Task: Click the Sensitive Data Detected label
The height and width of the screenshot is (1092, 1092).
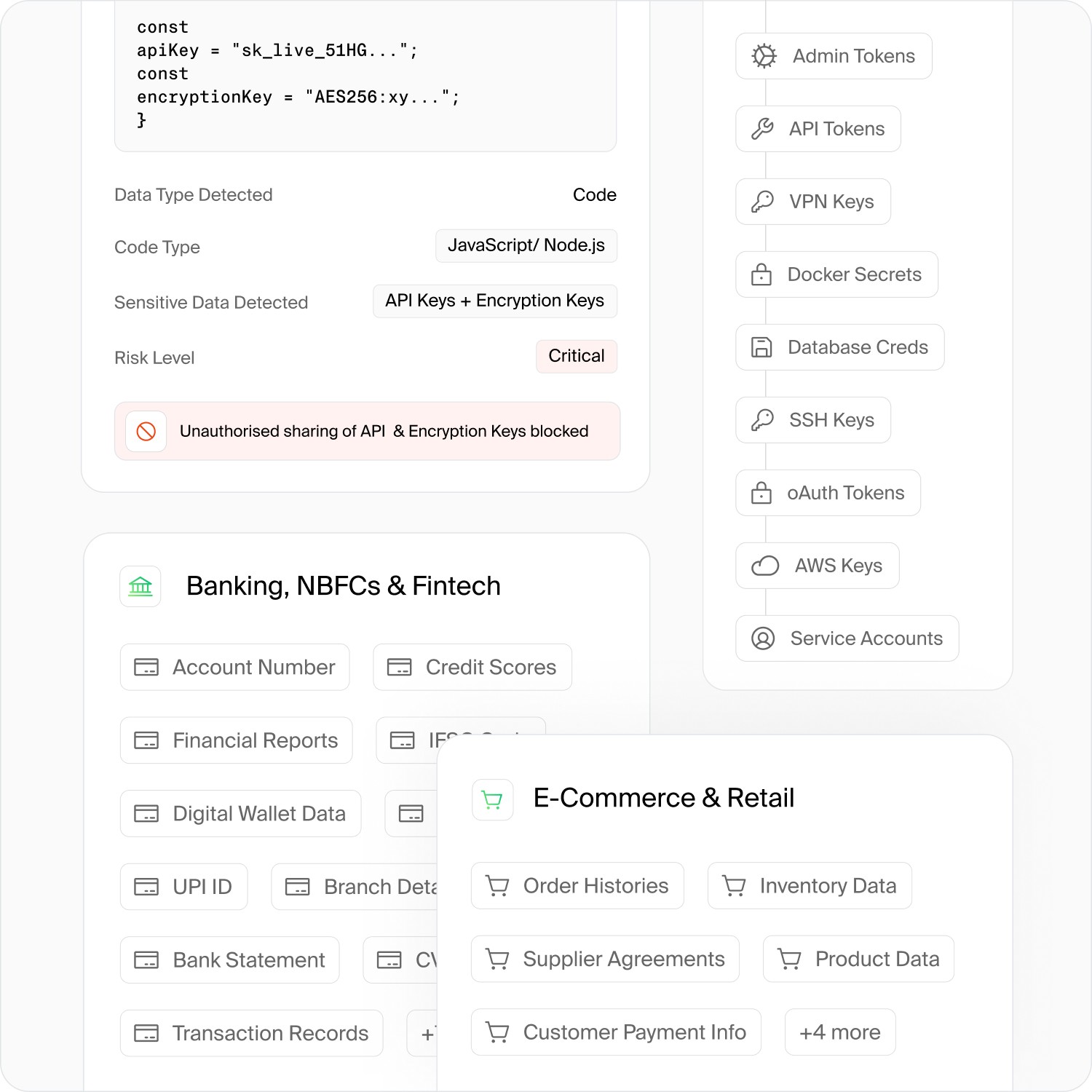Action: point(211,302)
